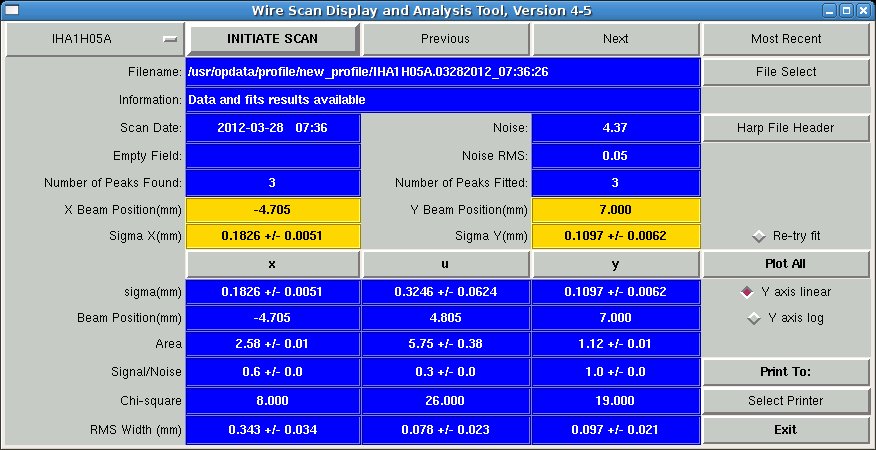
Task: Click u Signal/Noise value 0.3 +/- 0.0
Action: [445, 372]
